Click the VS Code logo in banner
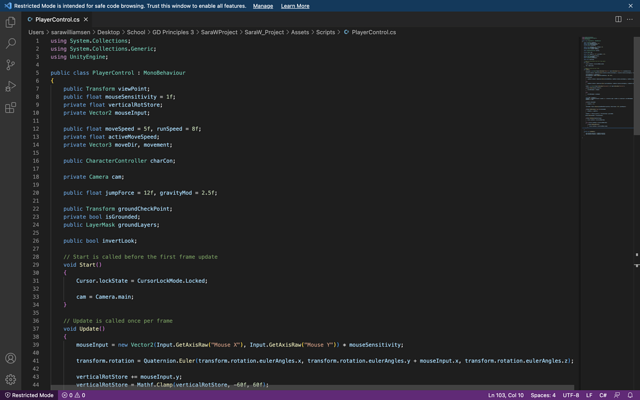 (8, 6)
